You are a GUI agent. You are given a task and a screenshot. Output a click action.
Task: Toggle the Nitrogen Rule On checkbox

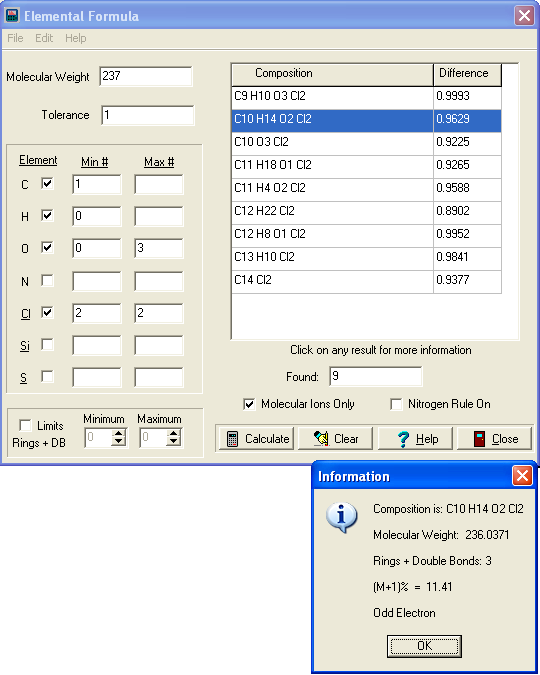click(396, 404)
